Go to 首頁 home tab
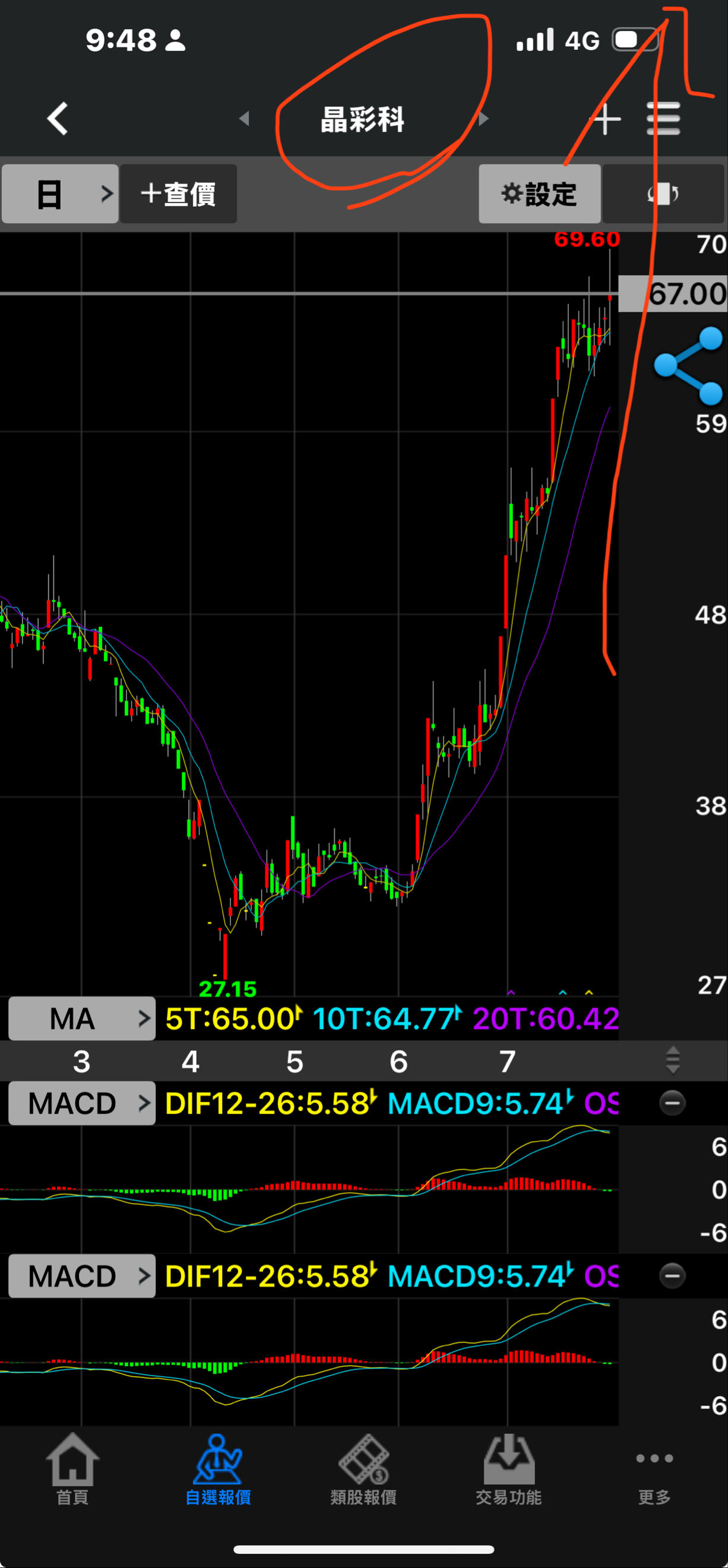Viewport: 728px width, 1568px height. [72, 1469]
